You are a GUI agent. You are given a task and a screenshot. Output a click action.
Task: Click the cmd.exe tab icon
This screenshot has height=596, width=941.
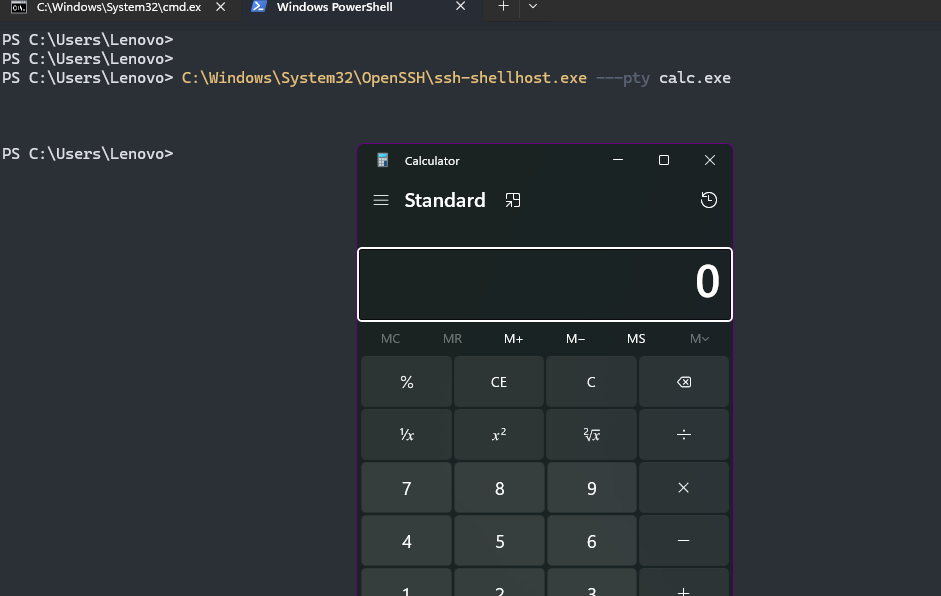(19, 7)
